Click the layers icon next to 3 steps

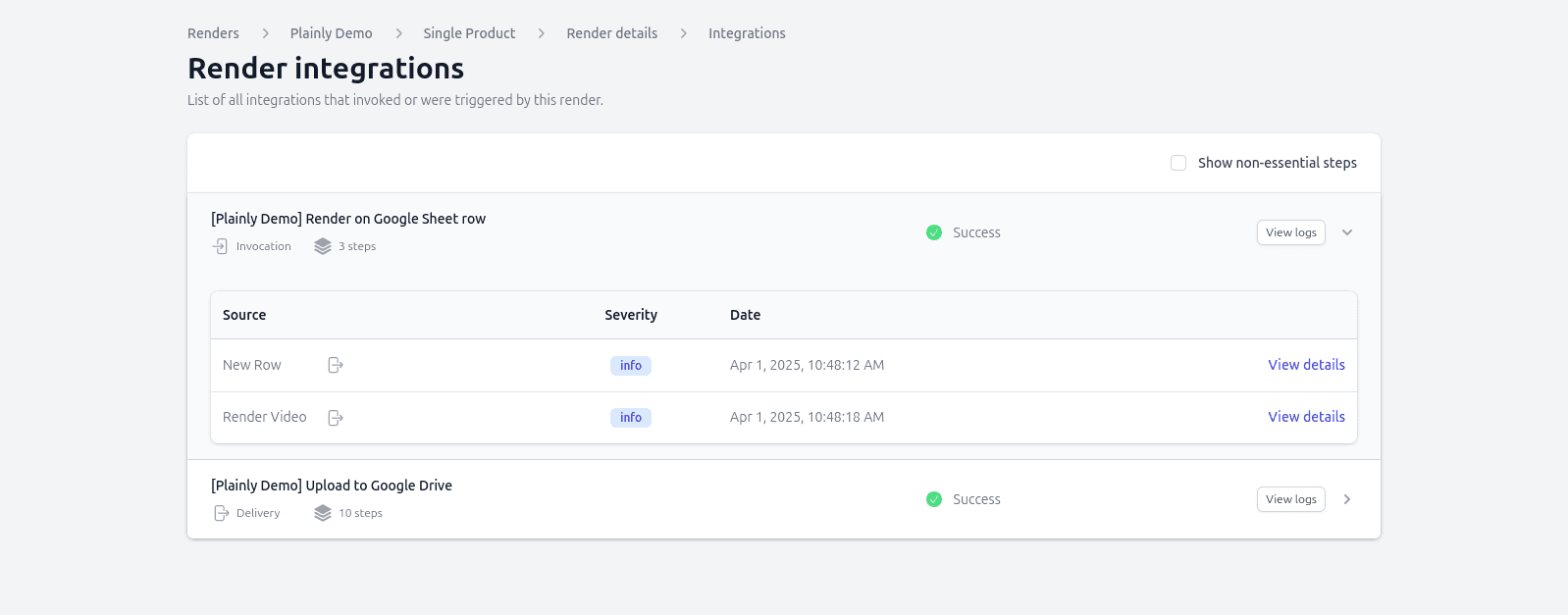pyautogui.click(x=323, y=246)
